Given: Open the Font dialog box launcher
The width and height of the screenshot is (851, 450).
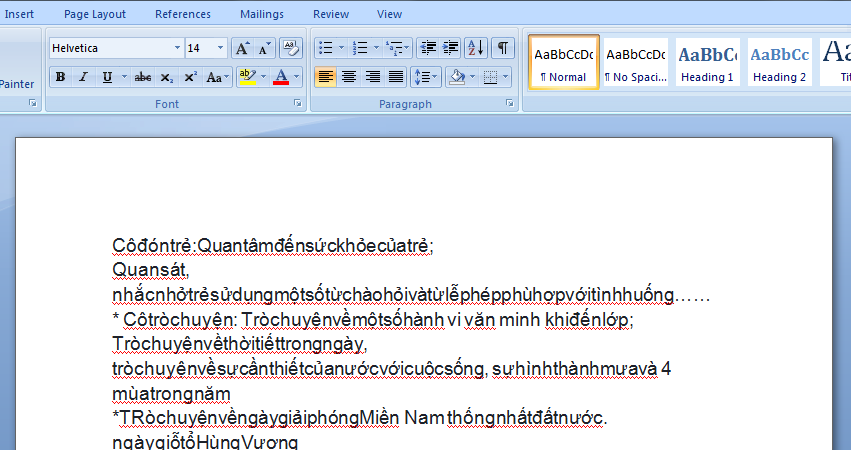Looking at the screenshot, I should (297, 104).
